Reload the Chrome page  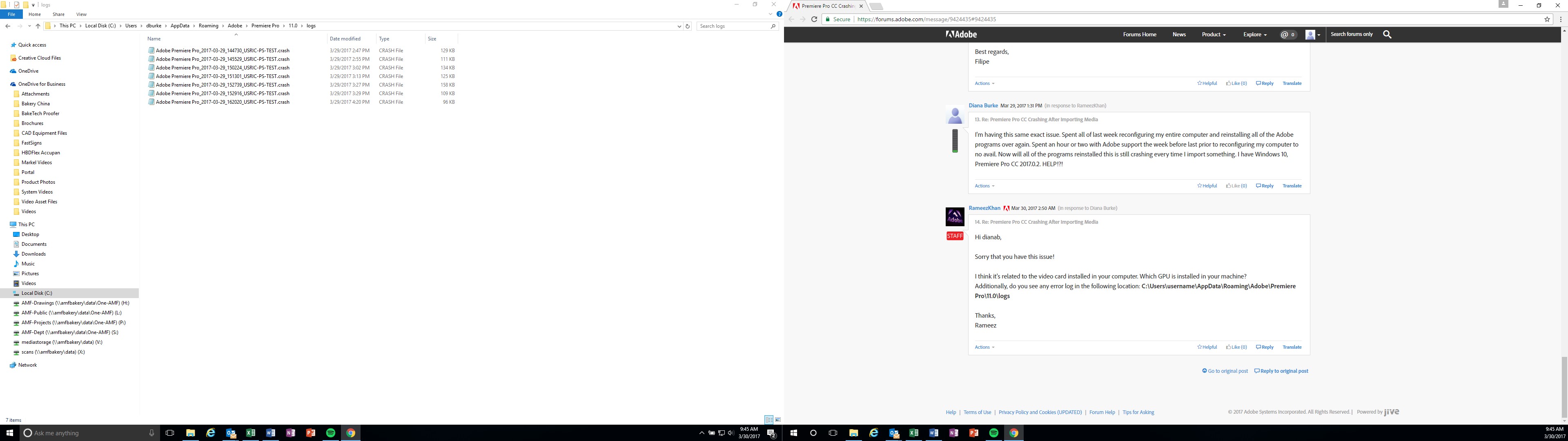(x=814, y=20)
